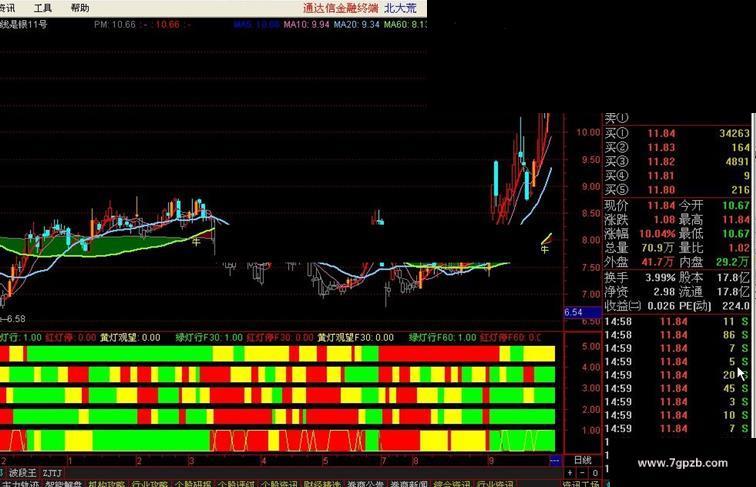The width and height of the screenshot is (756, 487).
Task: Open the 个股研报 info tab
Action: tap(193, 484)
